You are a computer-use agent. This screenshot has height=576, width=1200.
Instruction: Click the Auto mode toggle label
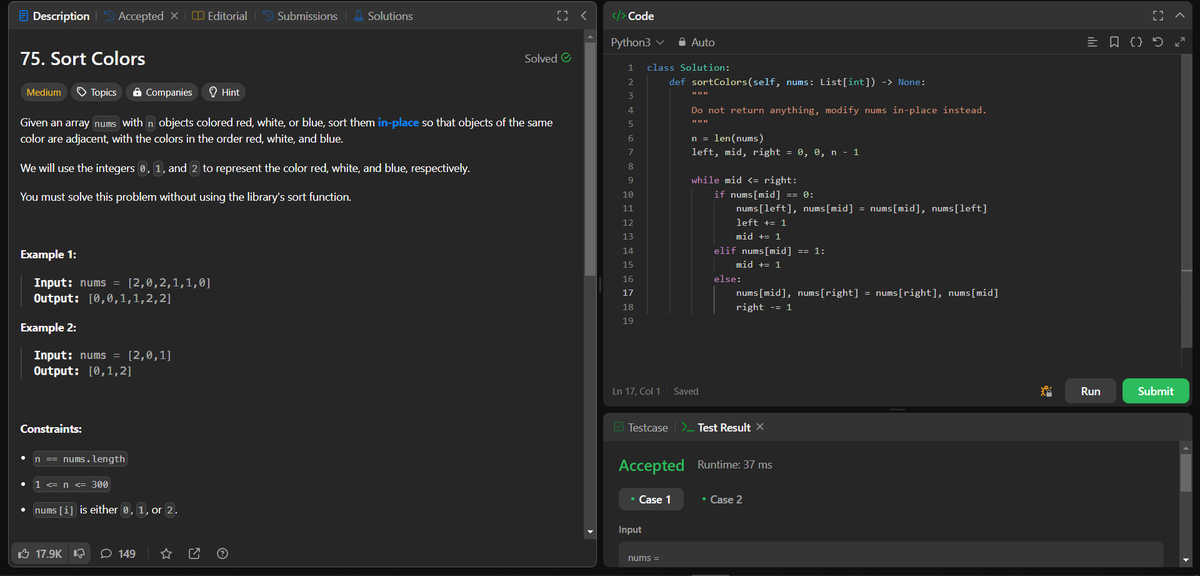tap(703, 43)
